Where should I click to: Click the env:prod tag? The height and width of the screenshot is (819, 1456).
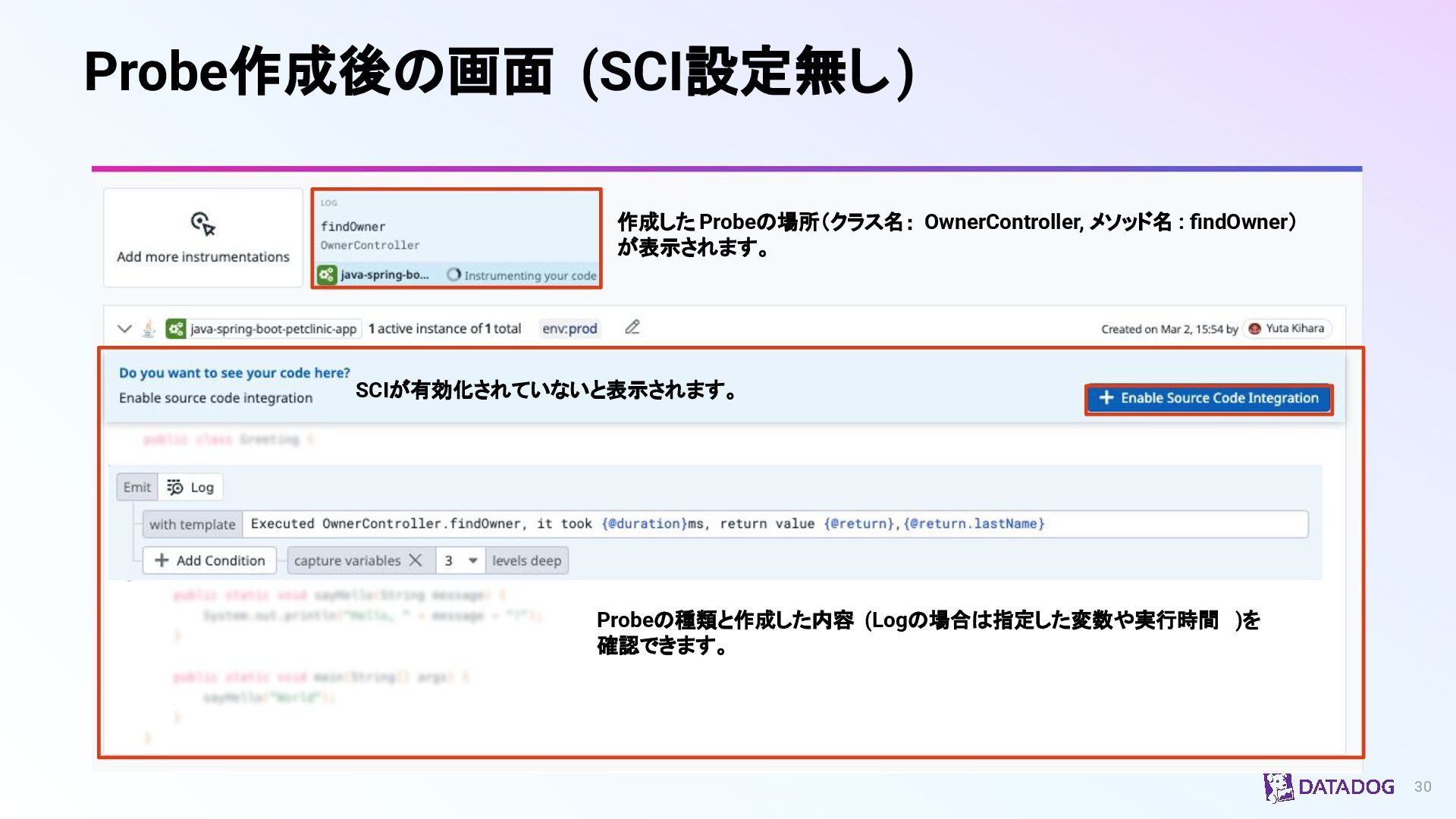pos(570,328)
